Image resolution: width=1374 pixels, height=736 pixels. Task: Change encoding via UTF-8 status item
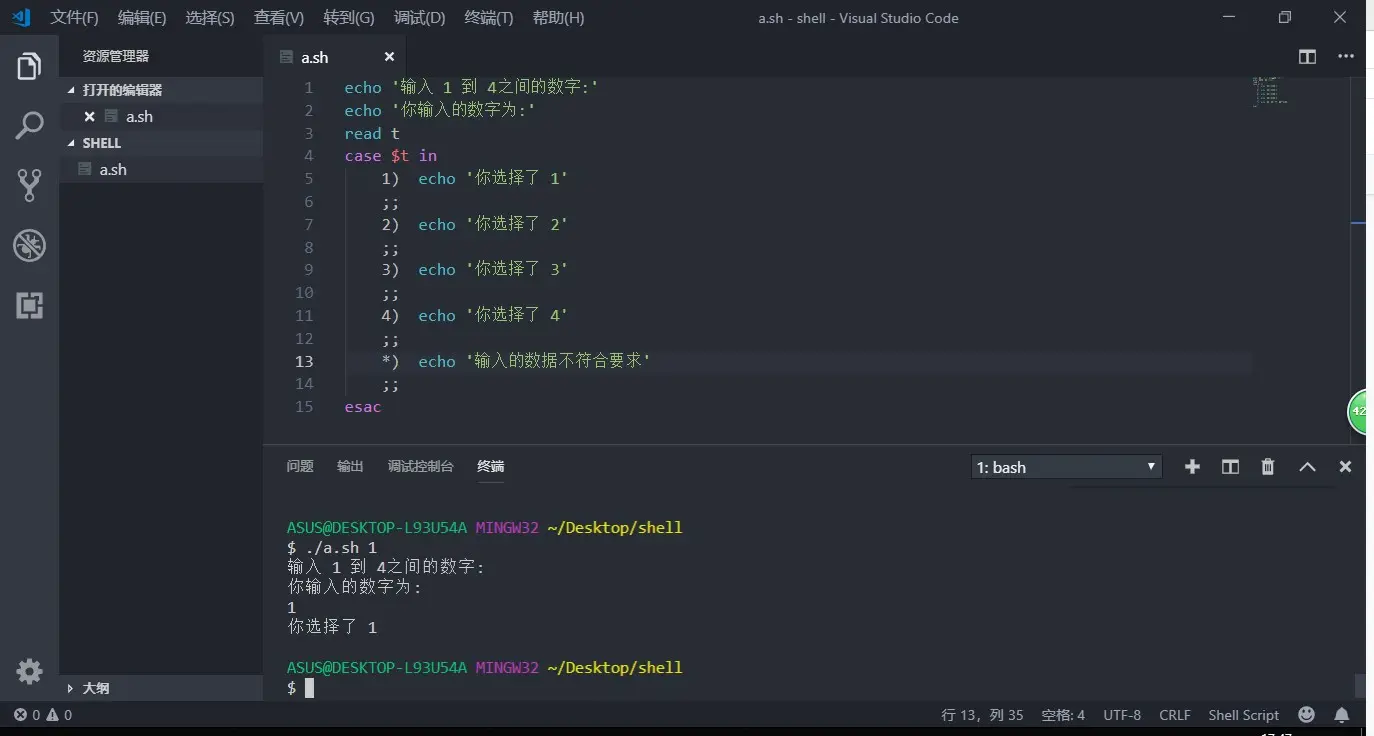1122,715
